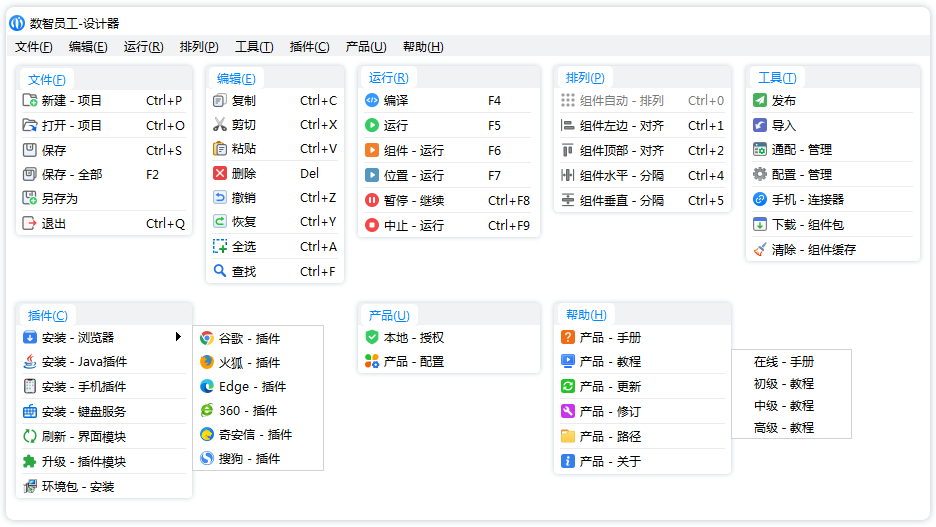Click the phone connector (手机 - 连接器) icon
The height and width of the screenshot is (527, 936).
coord(760,200)
